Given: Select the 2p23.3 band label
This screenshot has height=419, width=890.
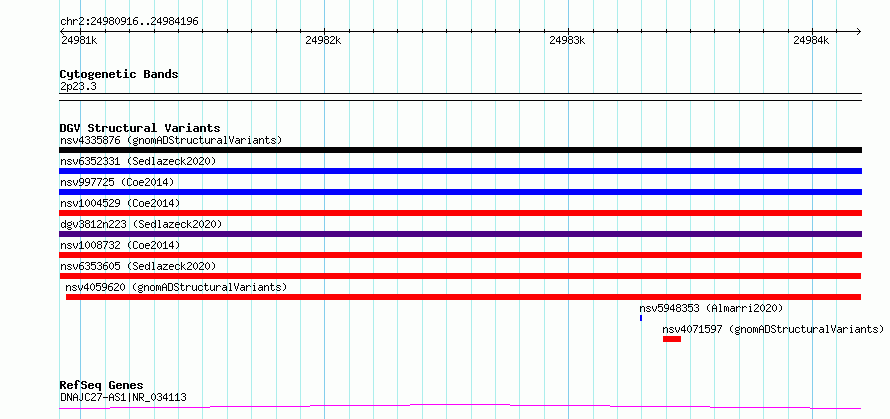Looking at the screenshot, I should [x=78, y=86].
